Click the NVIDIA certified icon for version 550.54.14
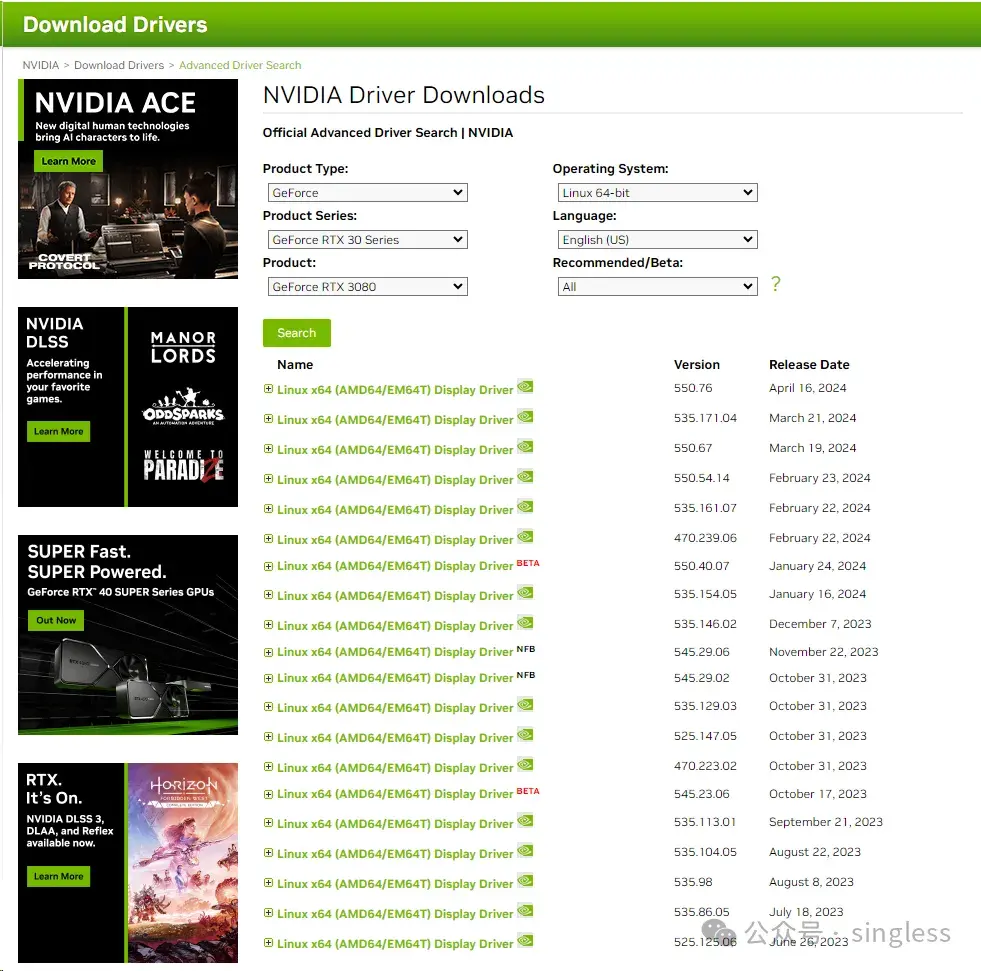 525,477
